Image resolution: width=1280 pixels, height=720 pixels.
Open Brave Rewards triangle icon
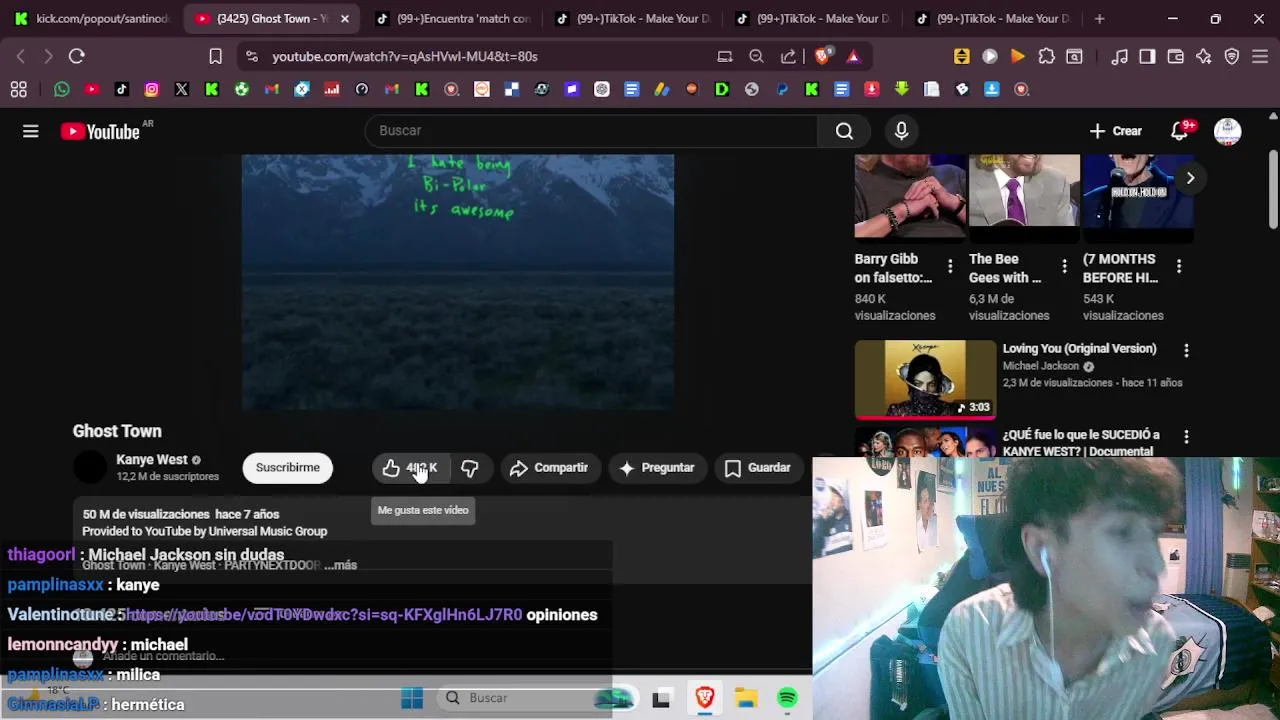(x=853, y=57)
